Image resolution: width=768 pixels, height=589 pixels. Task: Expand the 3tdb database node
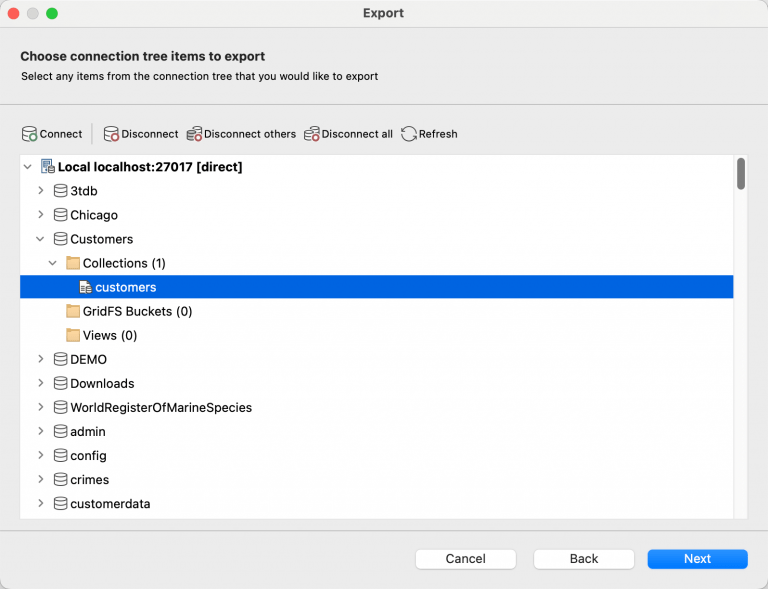(x=40, y=191)
